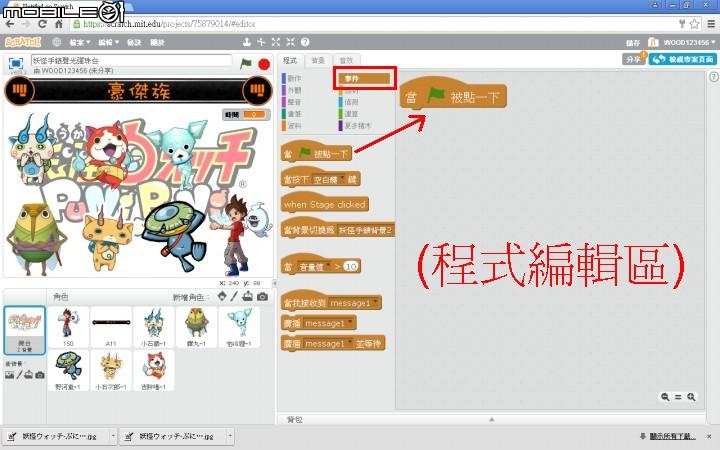Screen dimensions: 720x450
Task: Open the 秘訣 Tips menu item
Action: (134, 43)
